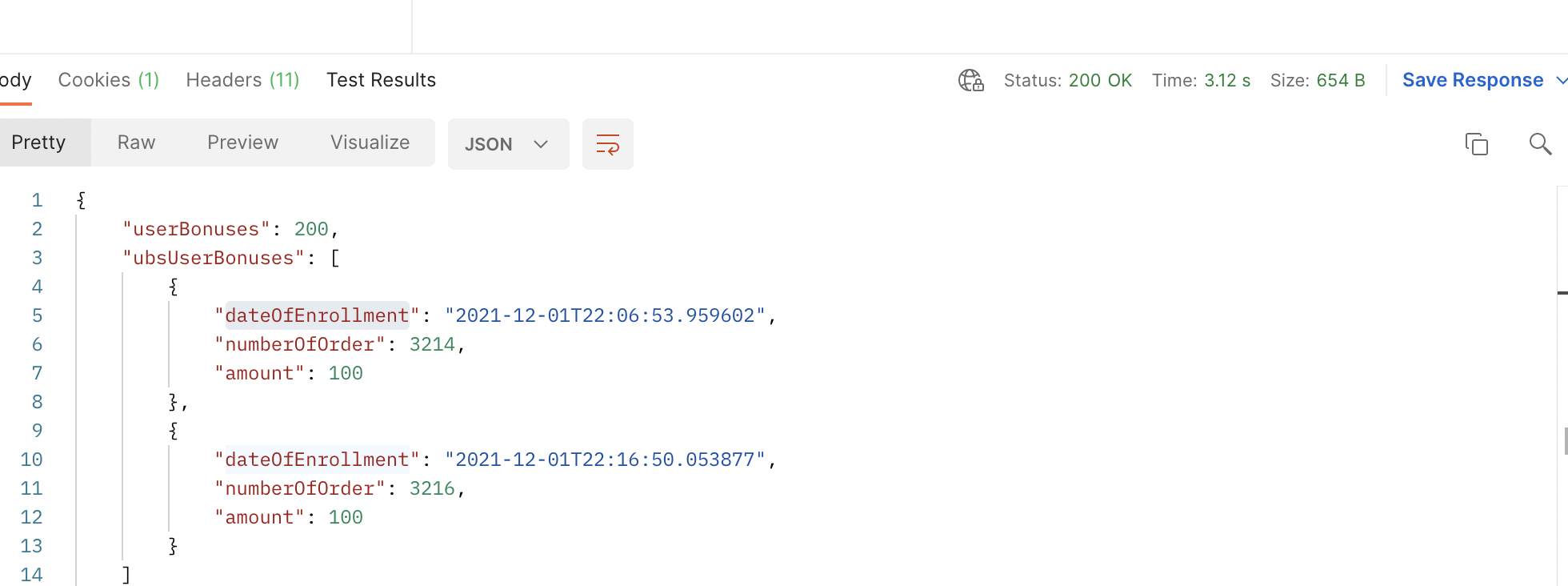Click the 200 OK status text
1568x586 pixels.
click(x=1101, y=80)
